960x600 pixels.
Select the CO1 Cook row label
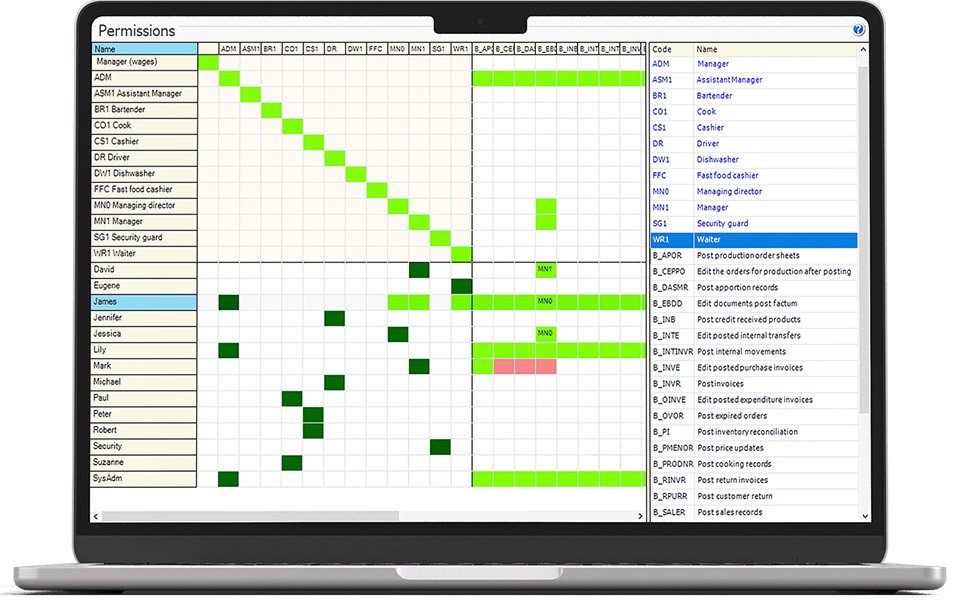click(x=140, y=125)
